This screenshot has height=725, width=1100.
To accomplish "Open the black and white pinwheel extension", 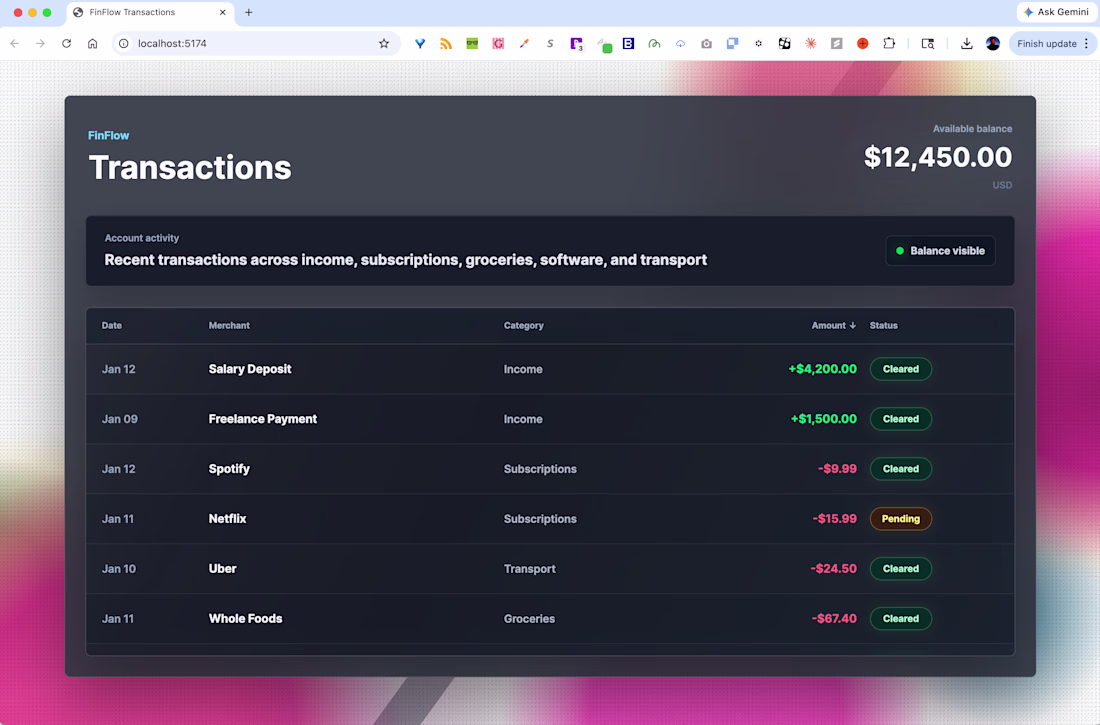I will pyautogui.click(x=784, y=44).
